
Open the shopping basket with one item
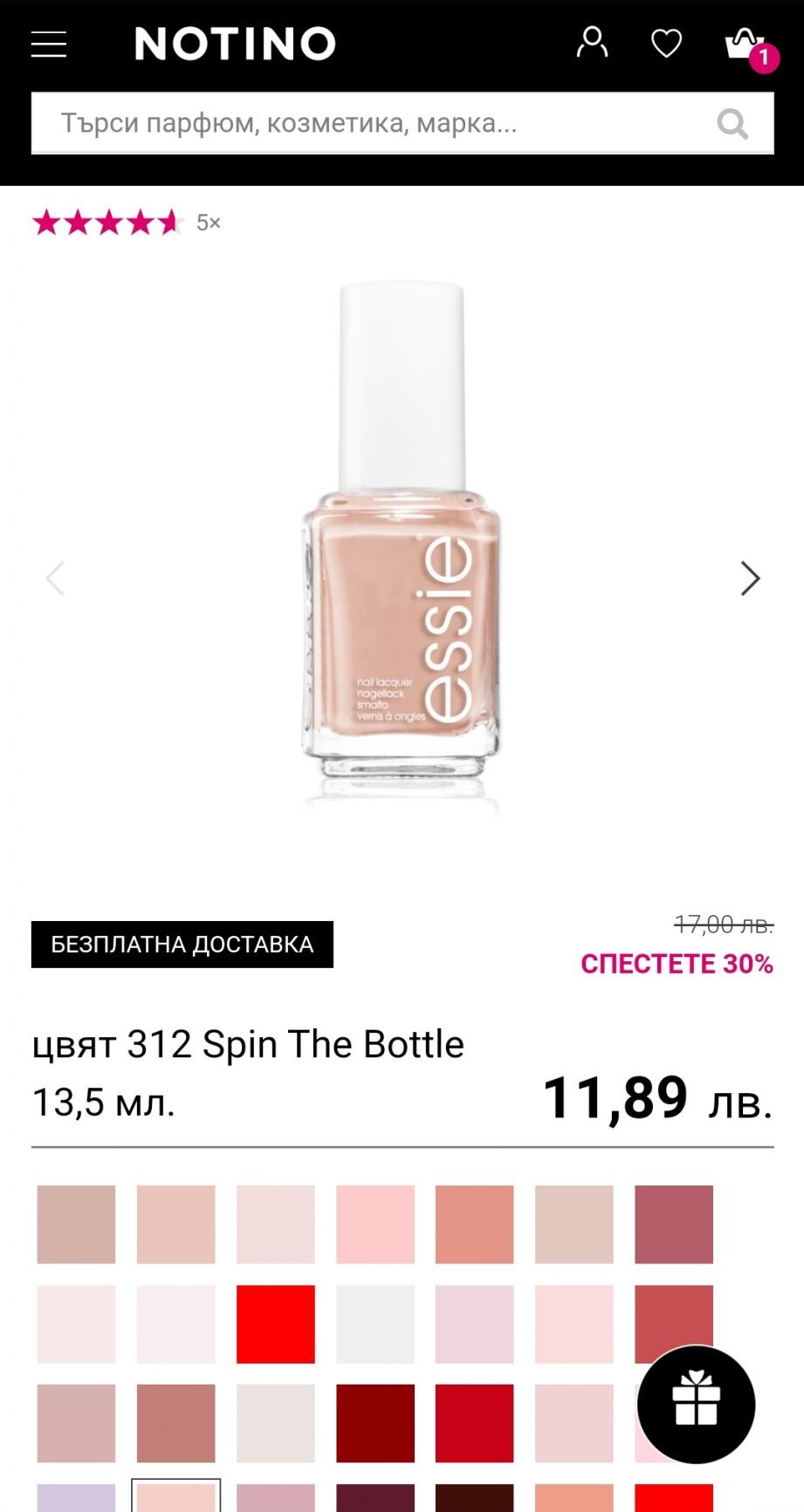click(x=745, y=44)
